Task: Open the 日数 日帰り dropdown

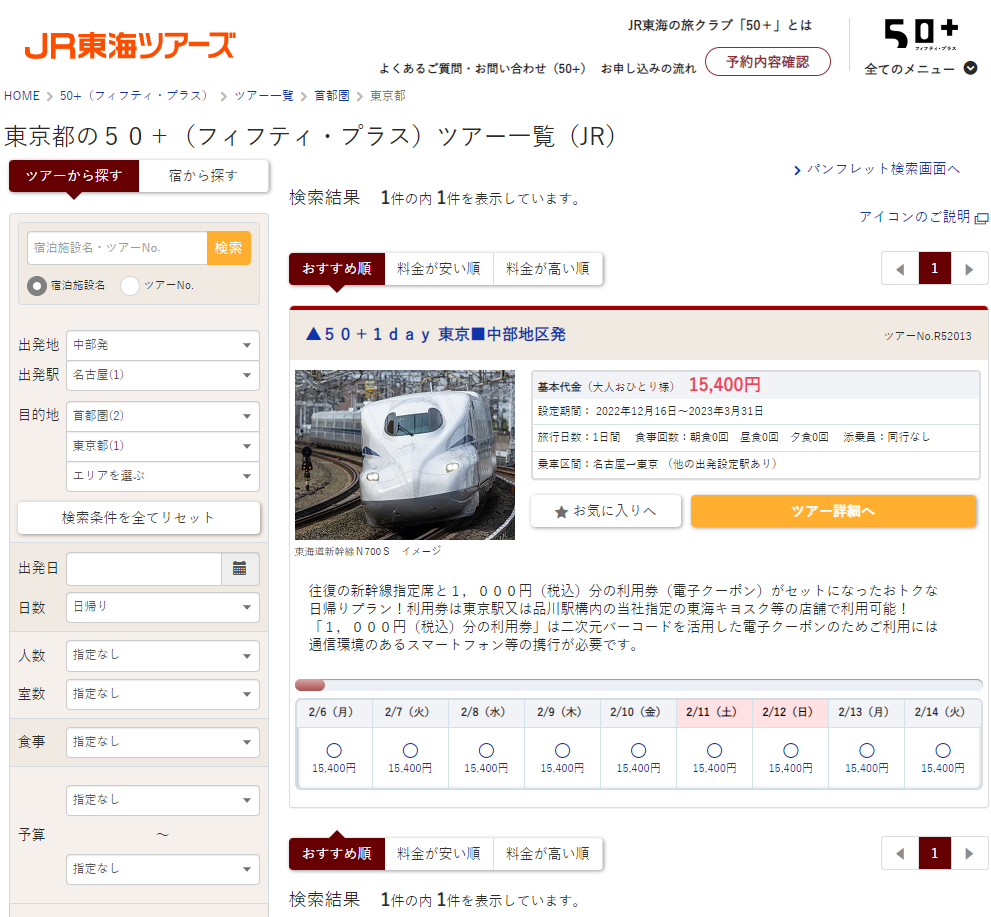Action: pyautogui.click(x=163, y=607)
